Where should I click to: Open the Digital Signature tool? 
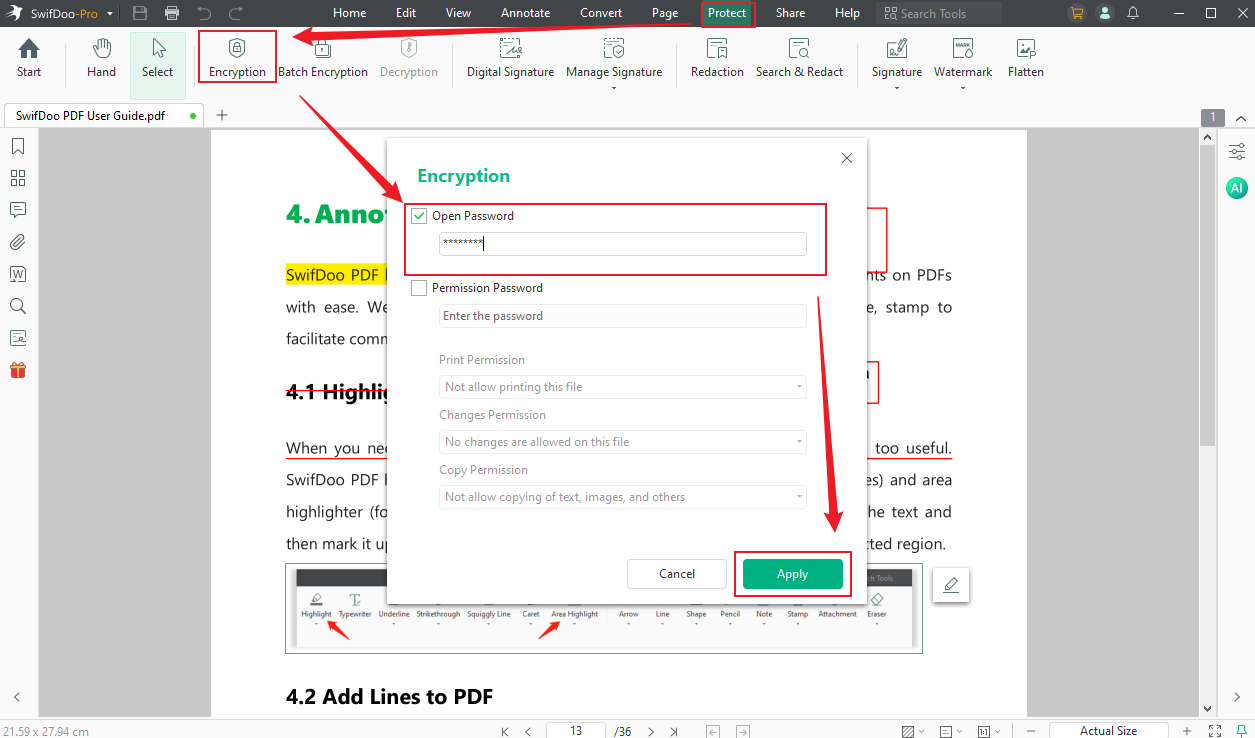coord(510,58)
